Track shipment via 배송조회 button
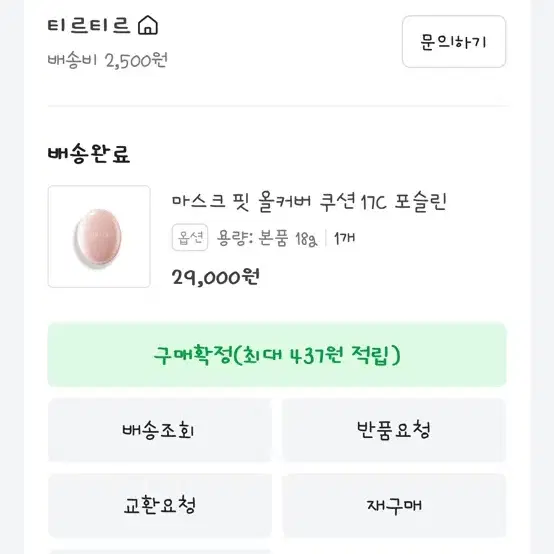The height and width of the screenshot is (554, 554). 160,430
